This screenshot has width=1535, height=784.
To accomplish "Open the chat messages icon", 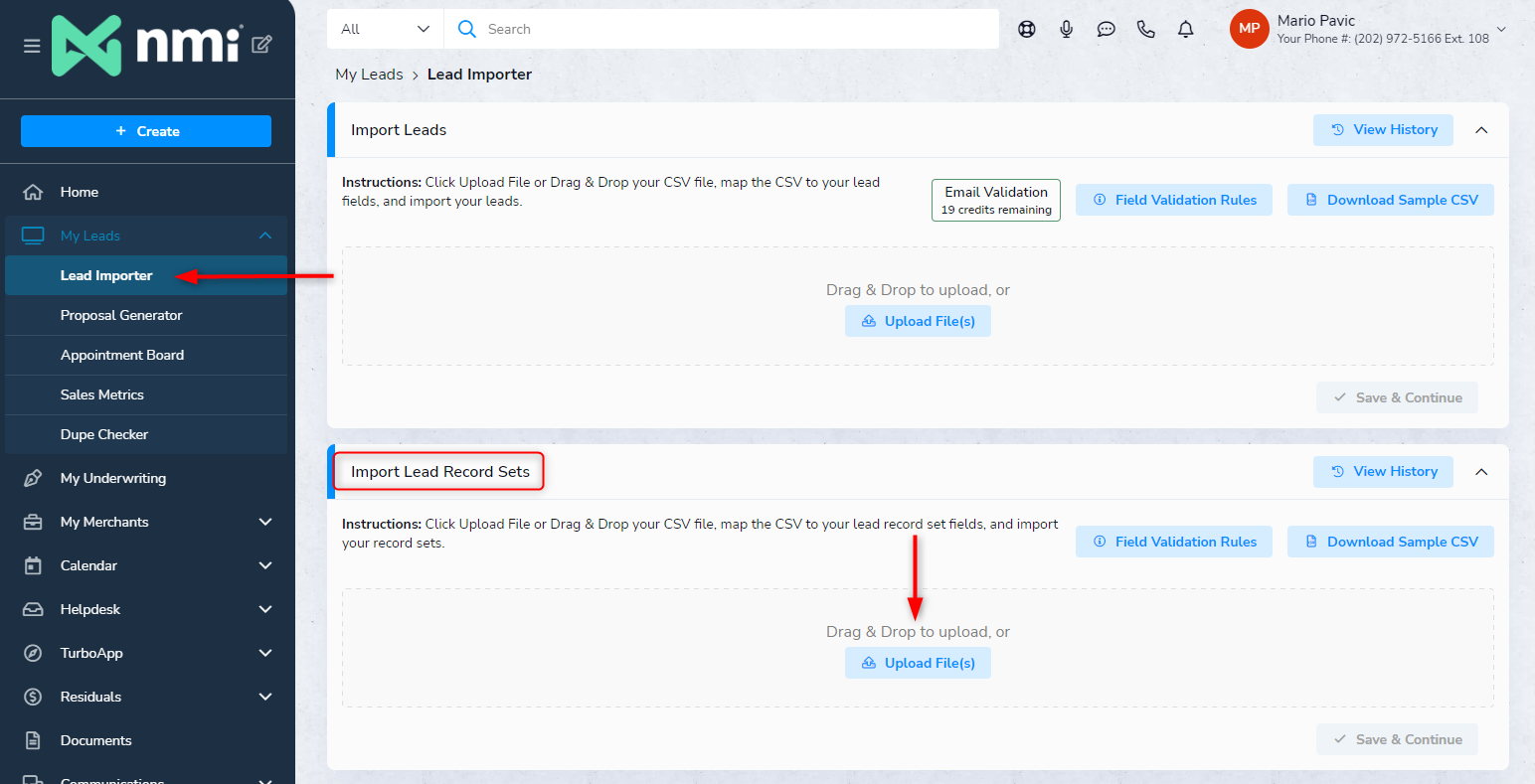I will [x=1107, y=29].
